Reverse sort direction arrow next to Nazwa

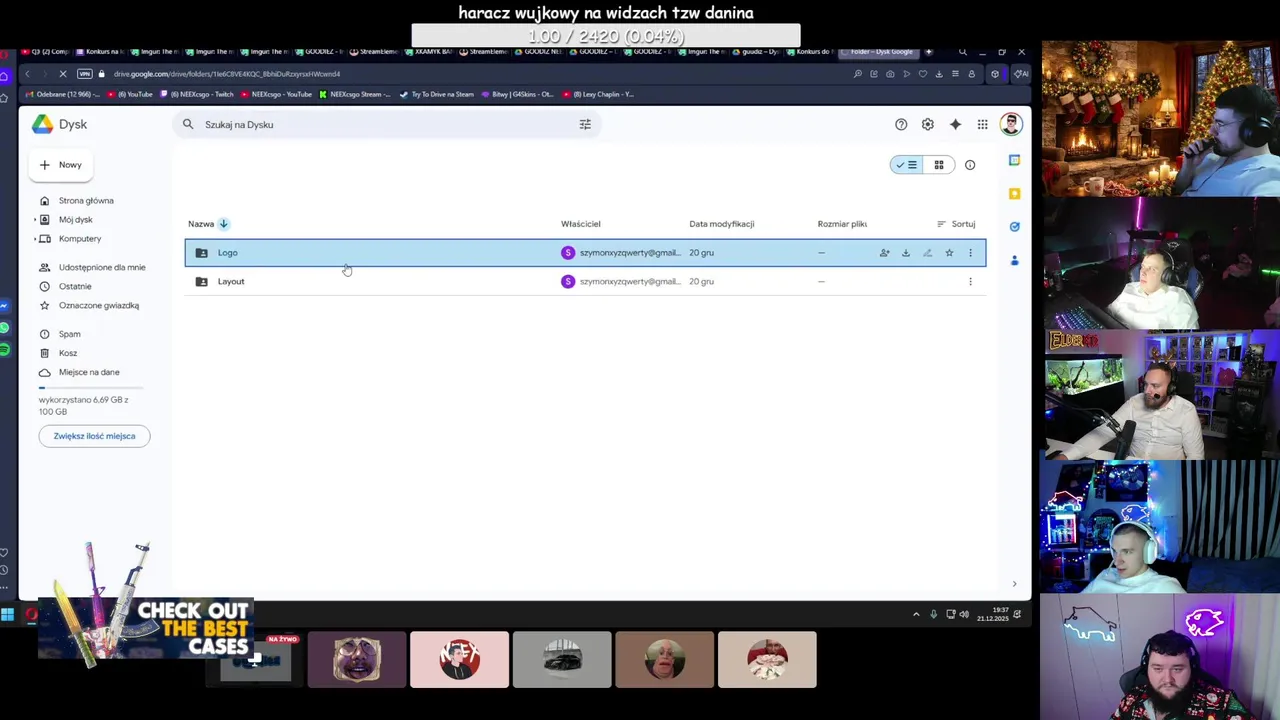(x=223, y=224)
